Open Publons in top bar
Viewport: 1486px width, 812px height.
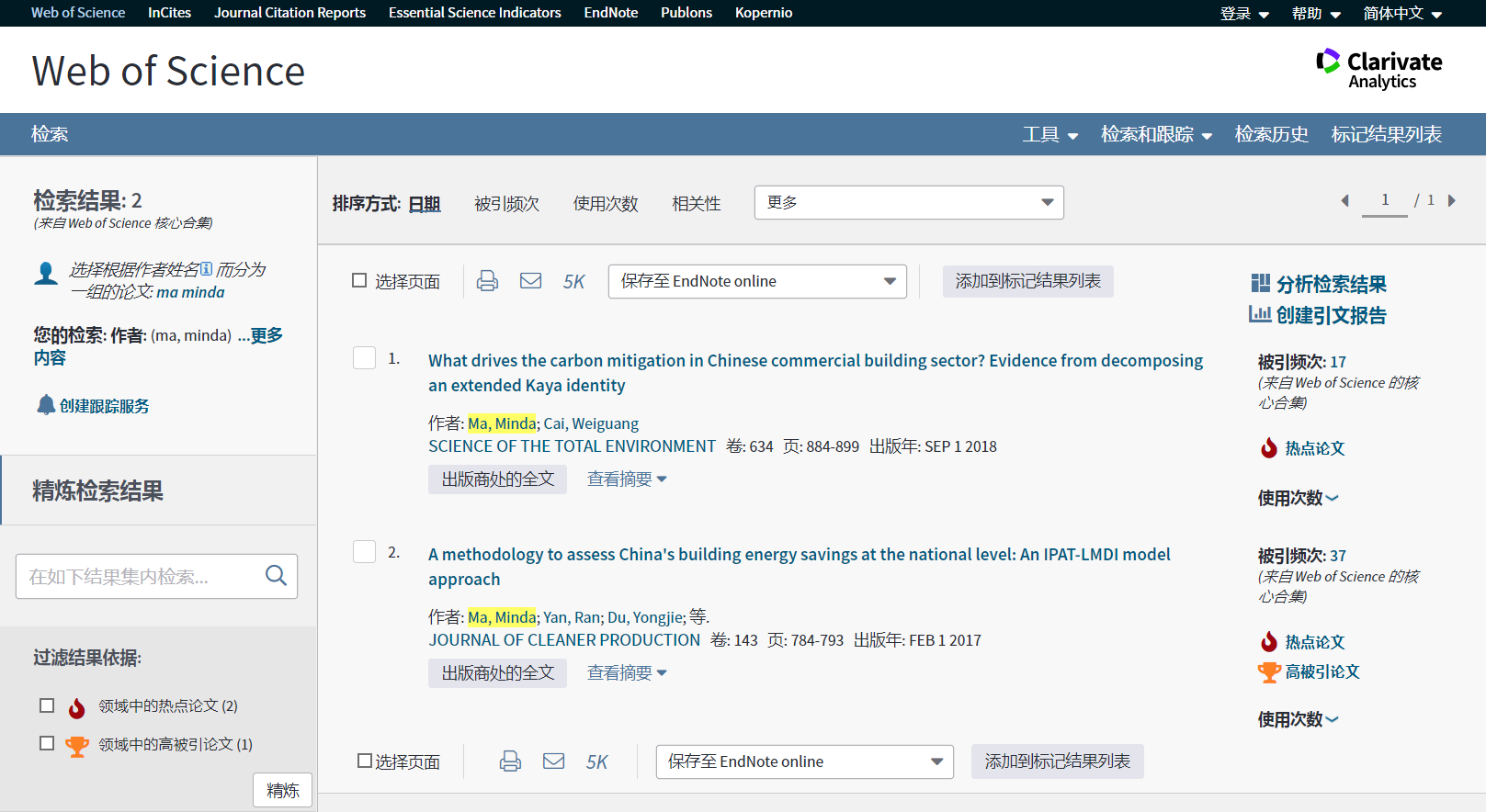click(x=686, y=13)
